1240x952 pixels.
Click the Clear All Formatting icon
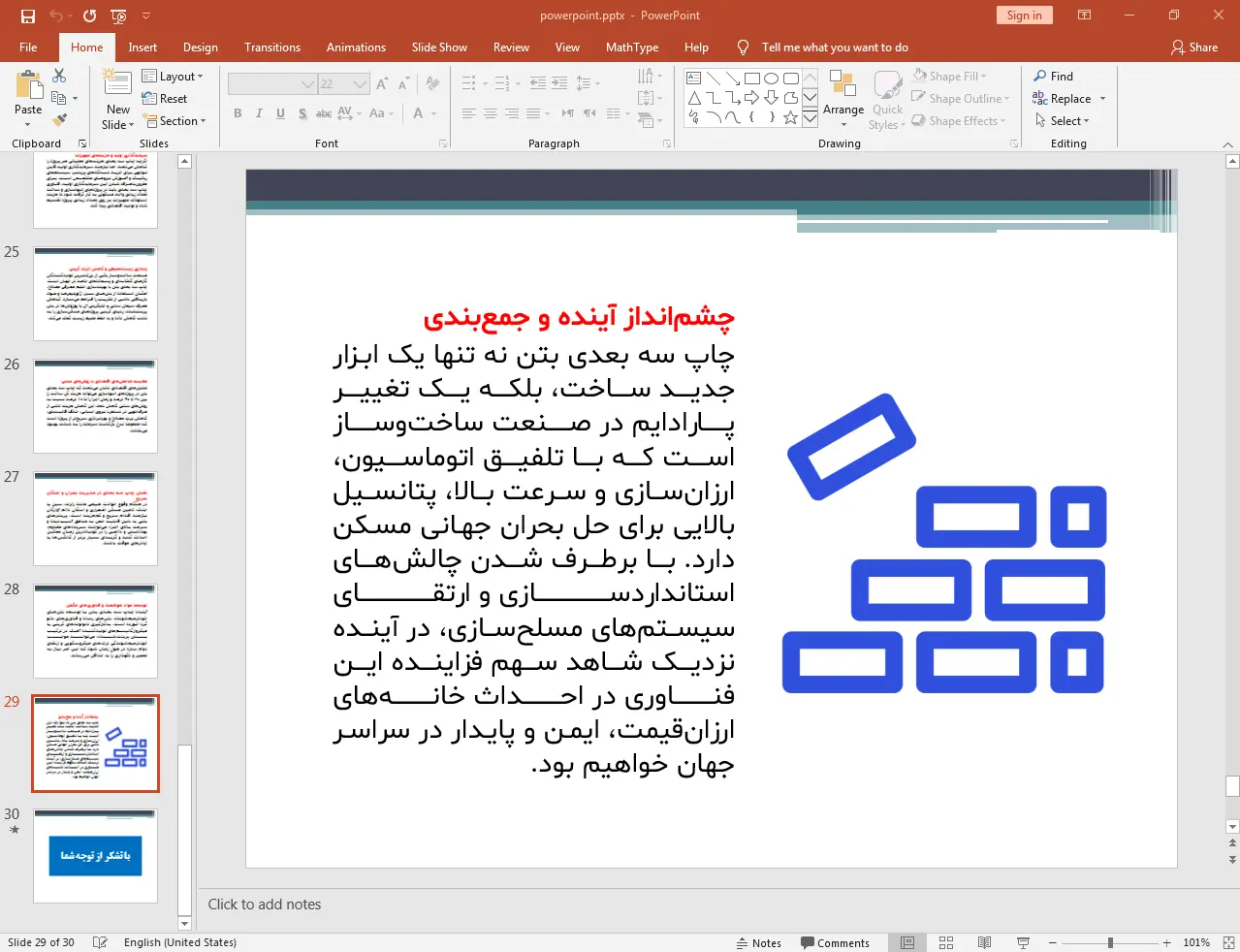[433, 84]
